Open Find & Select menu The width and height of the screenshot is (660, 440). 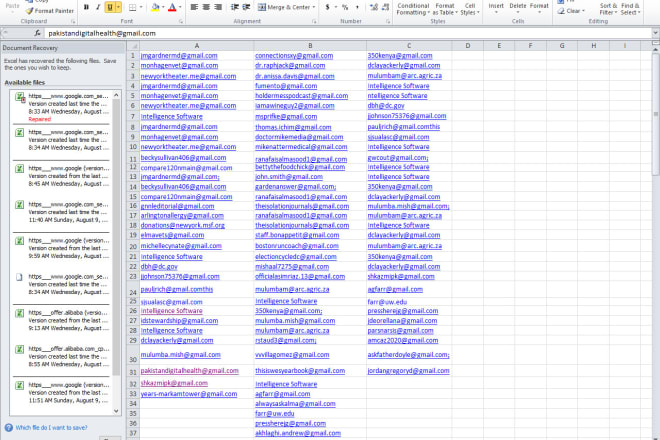630,9
